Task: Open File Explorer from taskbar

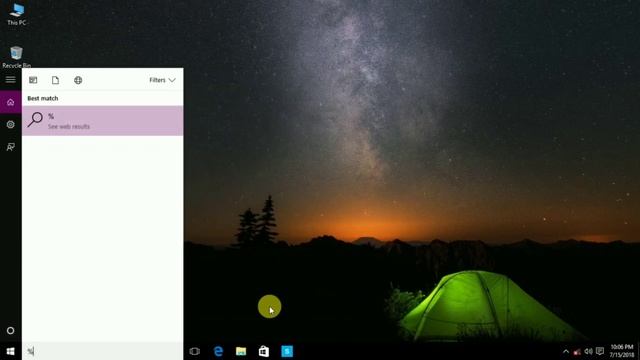Action: (241, 351)
